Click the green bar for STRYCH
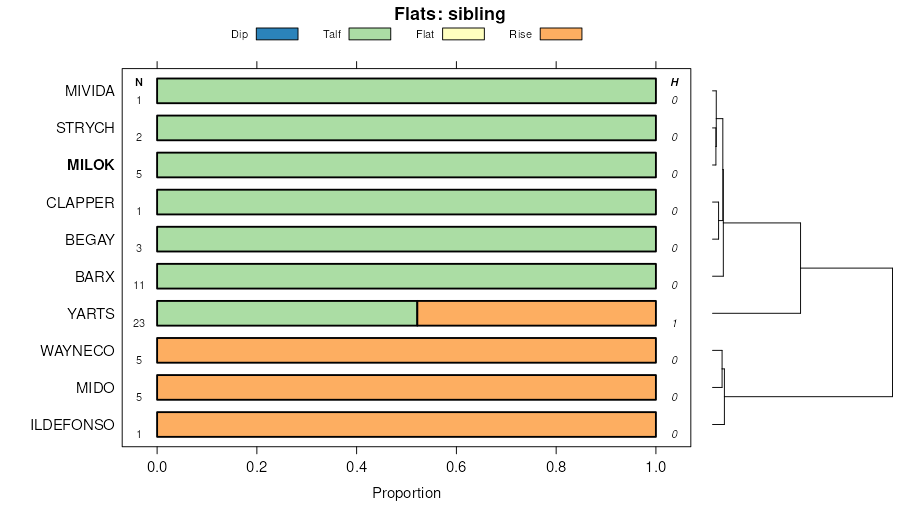 click(406, 128)
